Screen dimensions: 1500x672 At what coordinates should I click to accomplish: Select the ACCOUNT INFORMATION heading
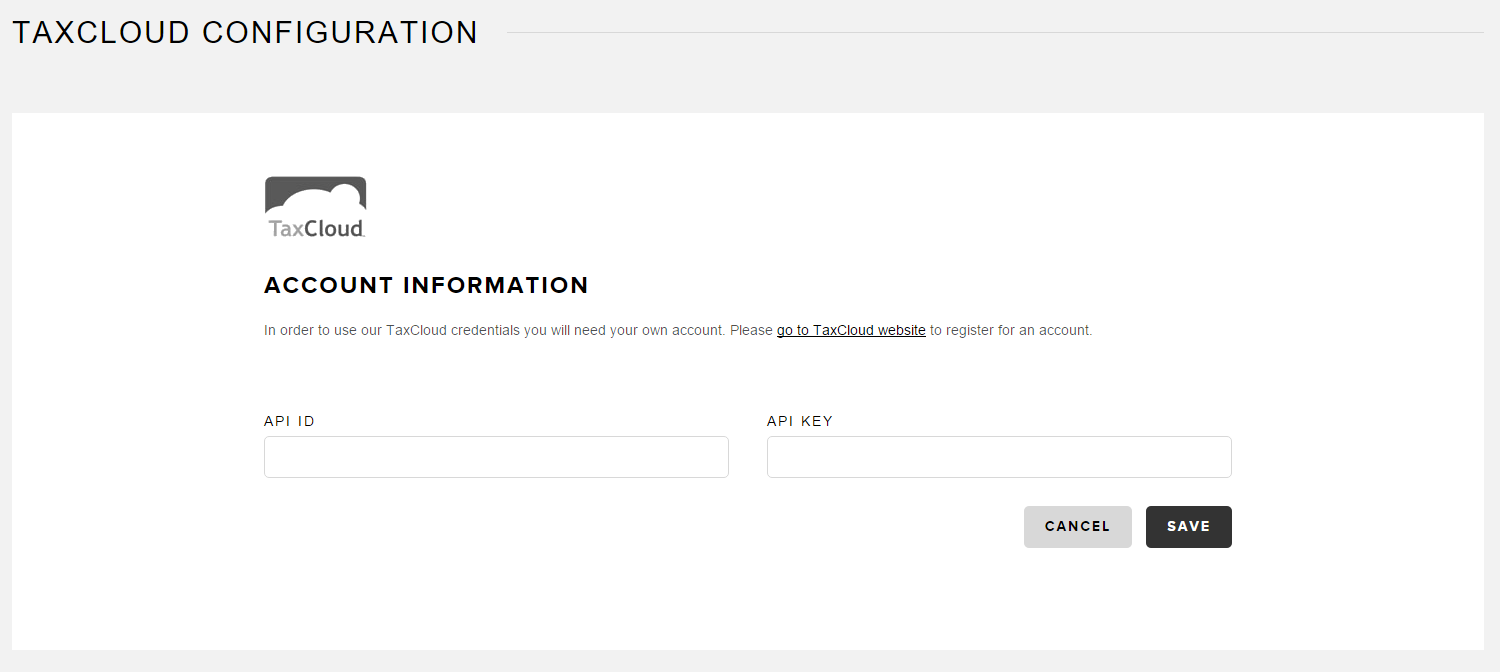pos(427,285)
